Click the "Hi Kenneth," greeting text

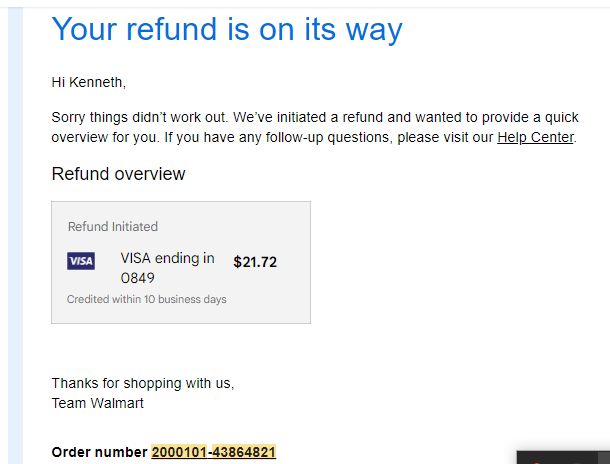click(x=89, y=82)
